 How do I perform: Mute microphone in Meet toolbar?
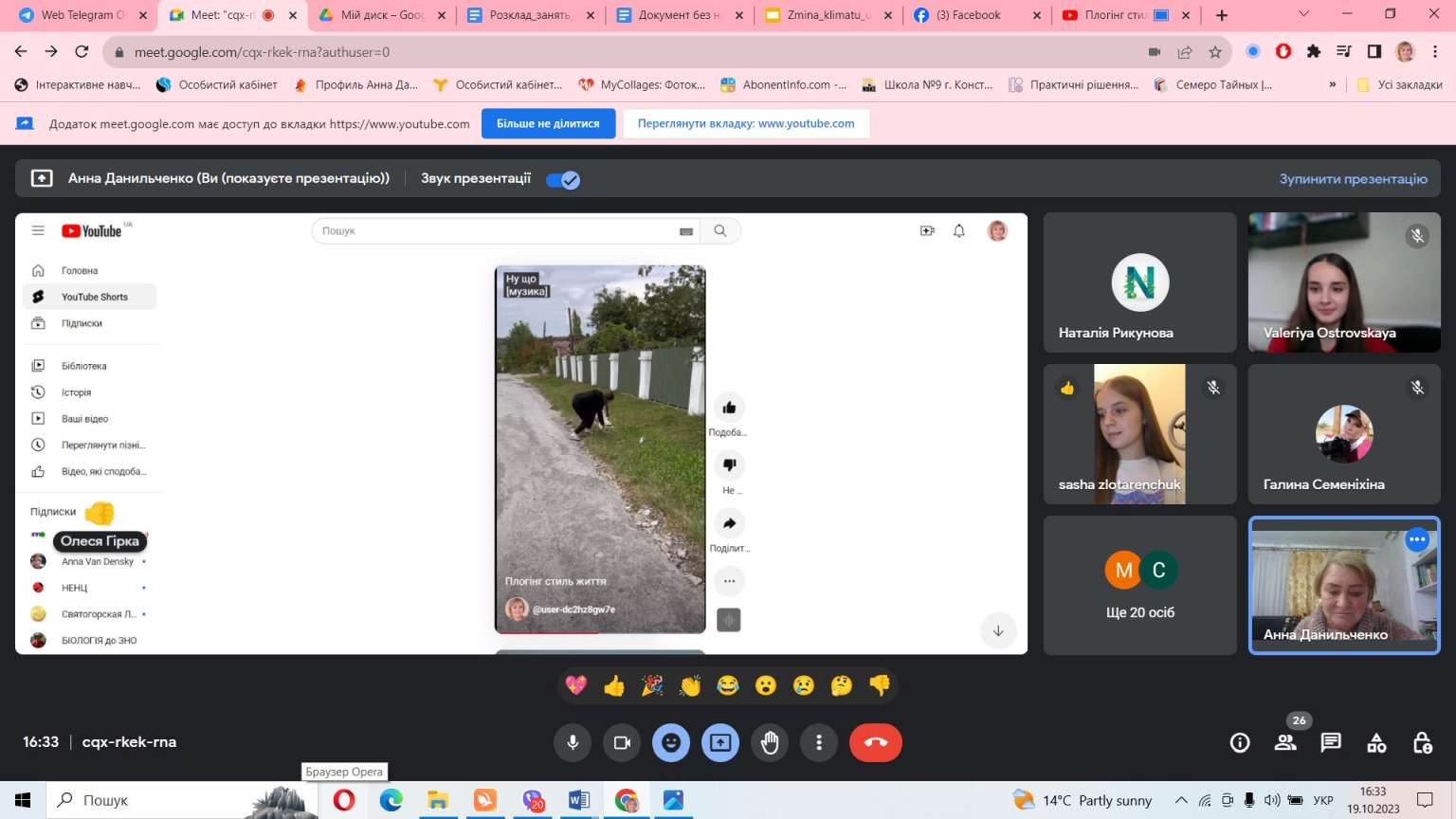pyautogui.click(x=573, y=743)
